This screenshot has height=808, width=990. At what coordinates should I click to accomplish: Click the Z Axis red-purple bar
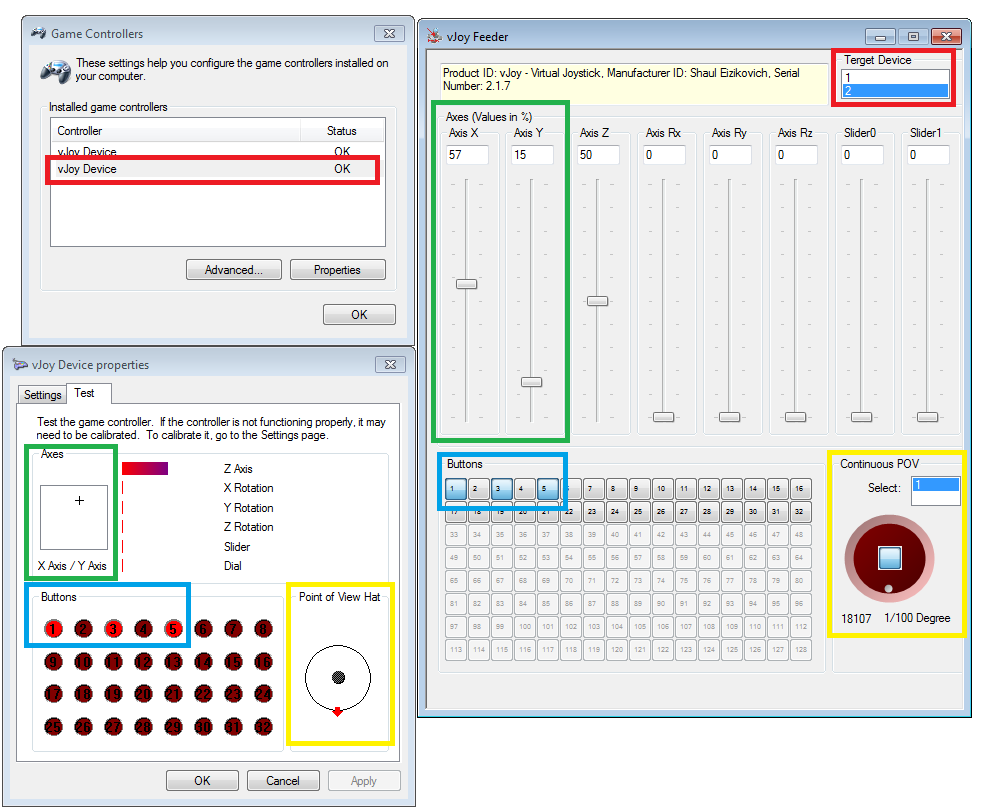point(145,468)
